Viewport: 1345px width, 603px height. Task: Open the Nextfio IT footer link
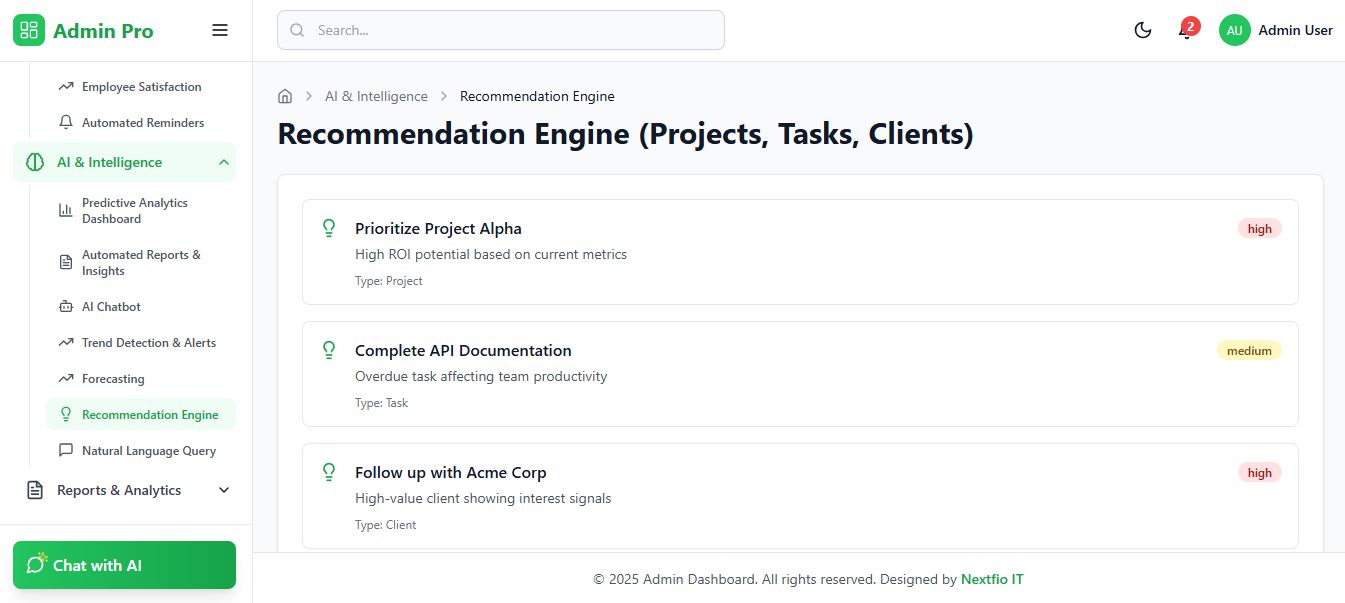click(x=992, y=579)
